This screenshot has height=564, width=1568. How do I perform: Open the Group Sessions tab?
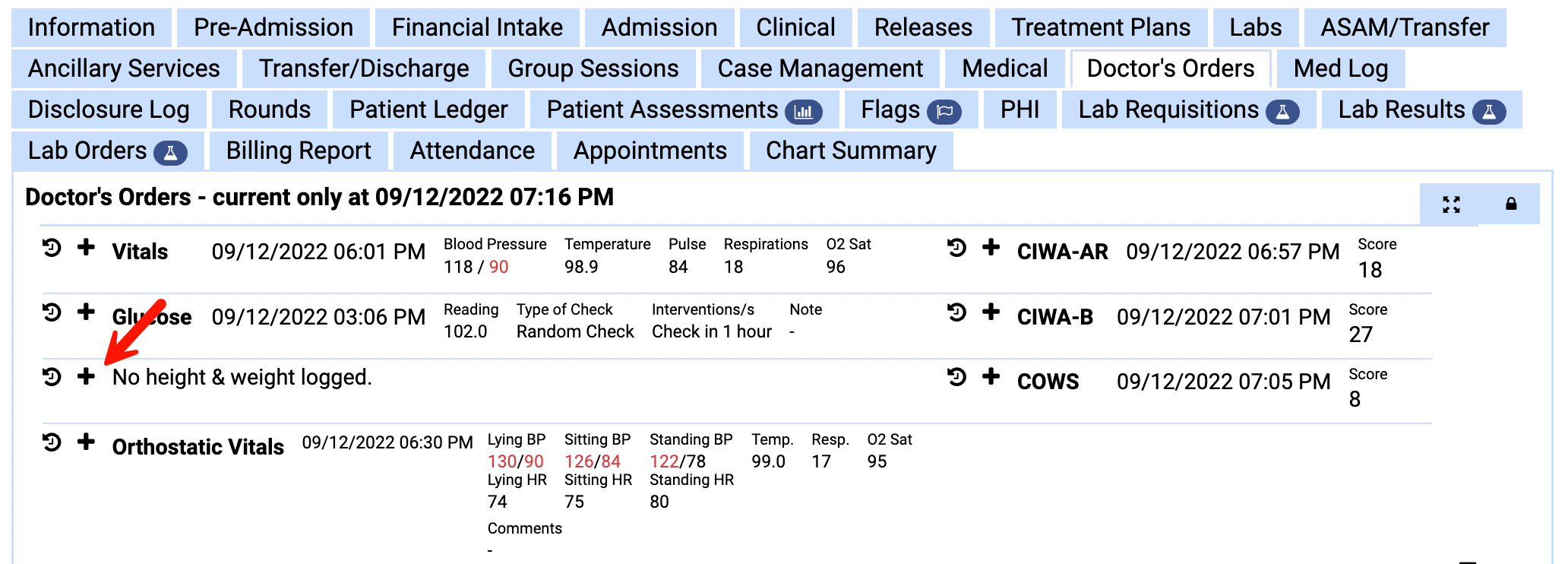coord(593,68)
